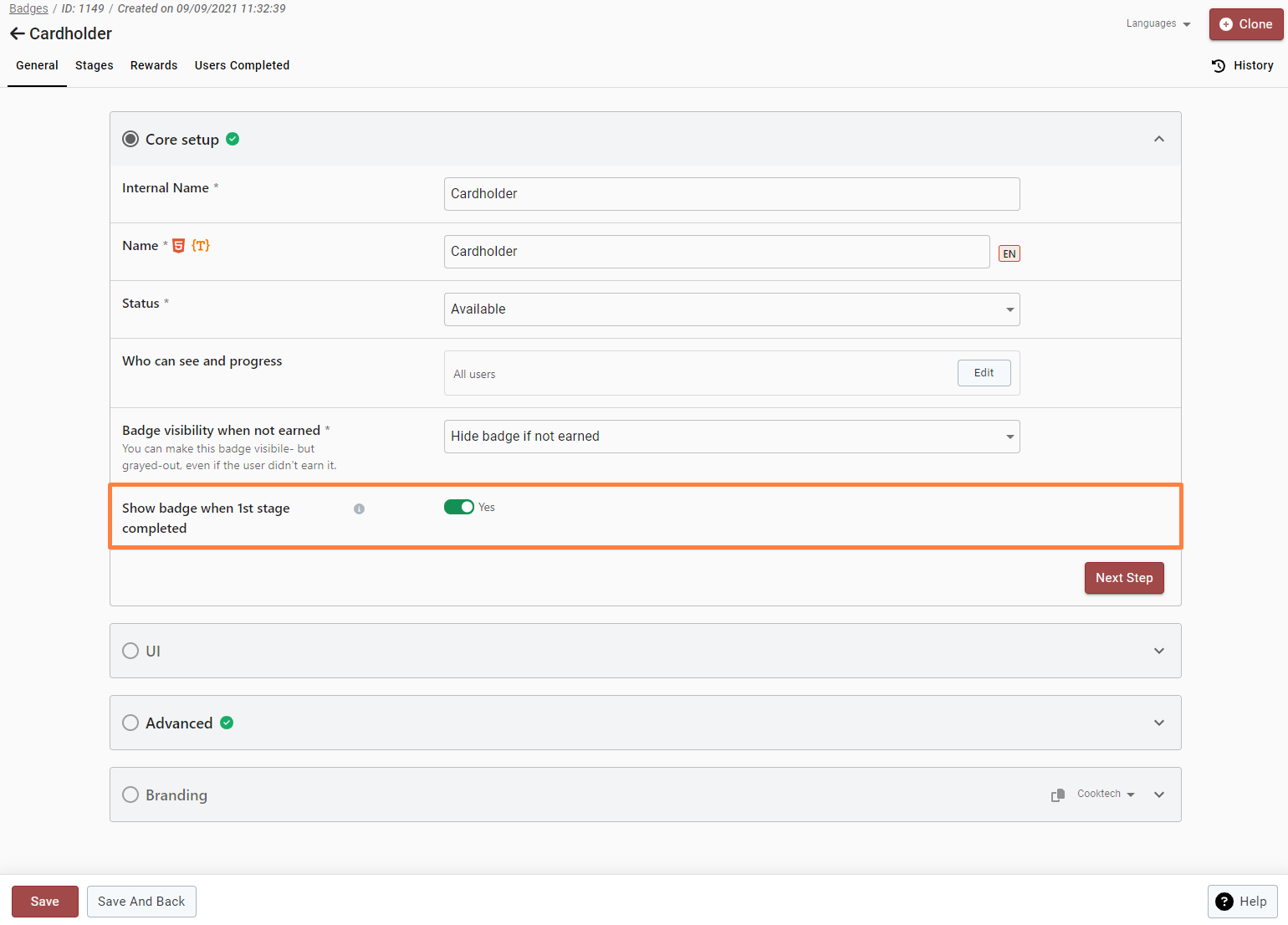Viewport: 1288px width, 925px height.
Task: Click the copy icon in Branding row
Action: pyautogui.click(x=1058, y=795)
